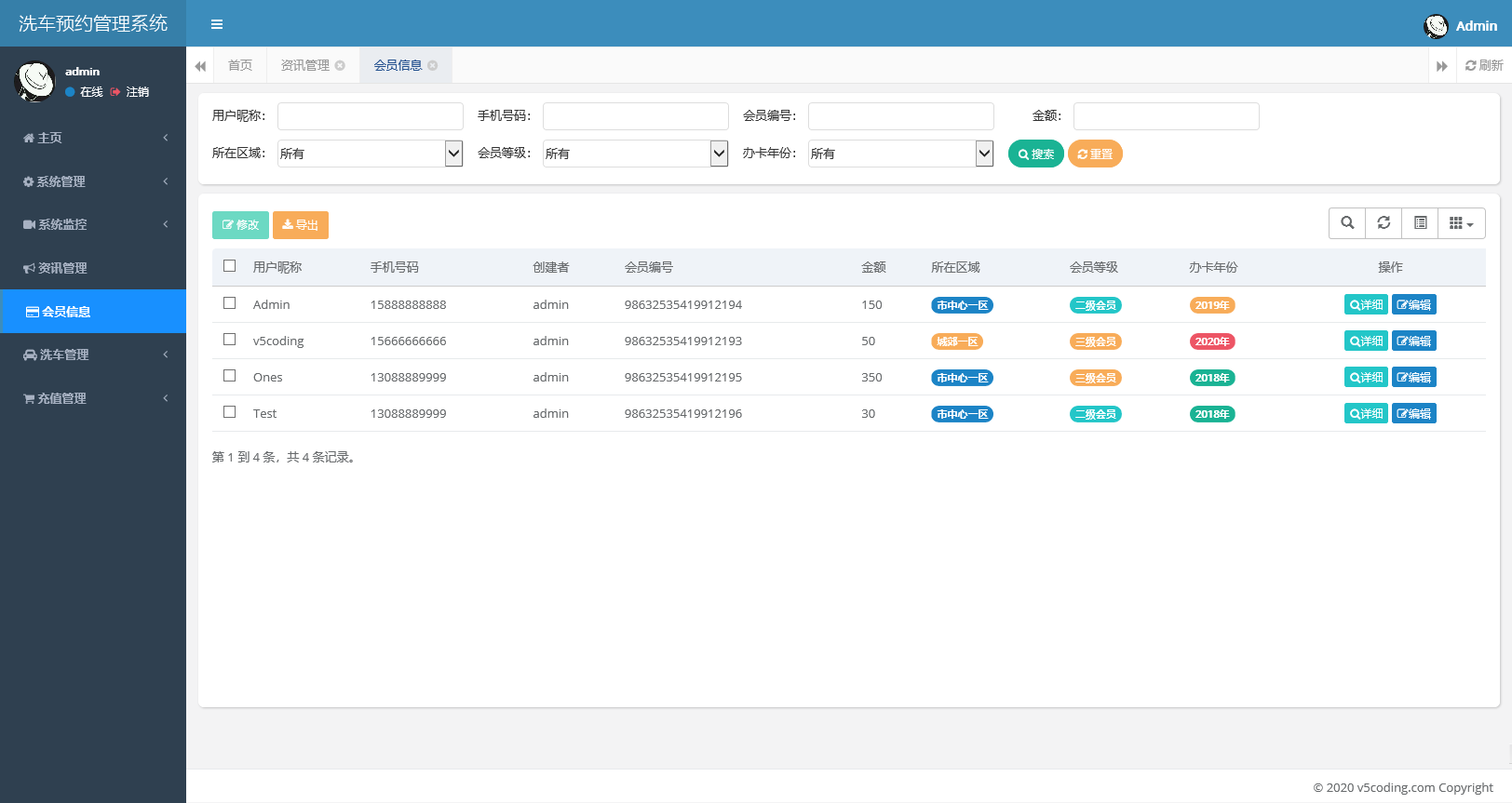Focus the 手机号码 input field
Image resolution: width=1512 pixels, height=803 pixels.
point(636,116)
